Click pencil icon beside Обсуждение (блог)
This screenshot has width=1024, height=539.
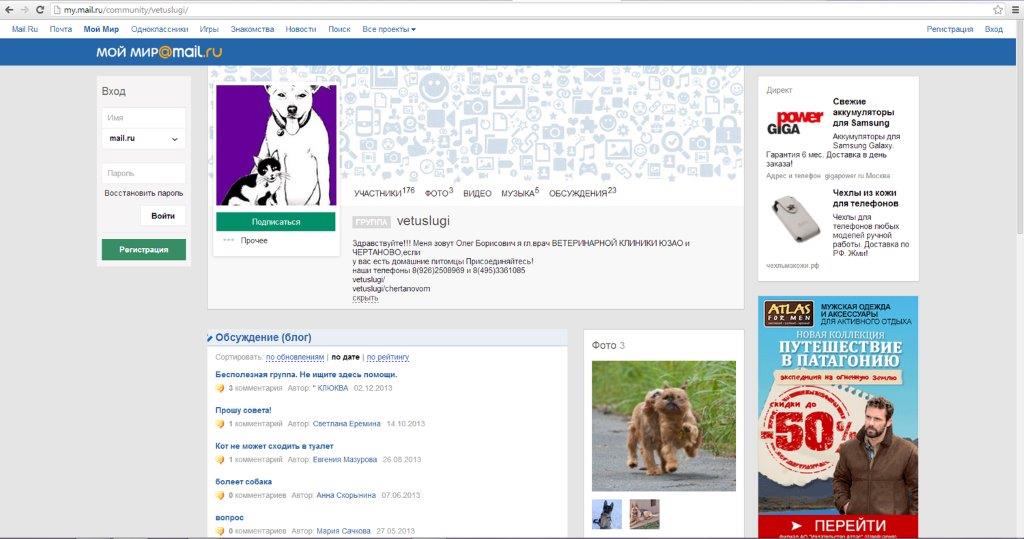point(210,338)
